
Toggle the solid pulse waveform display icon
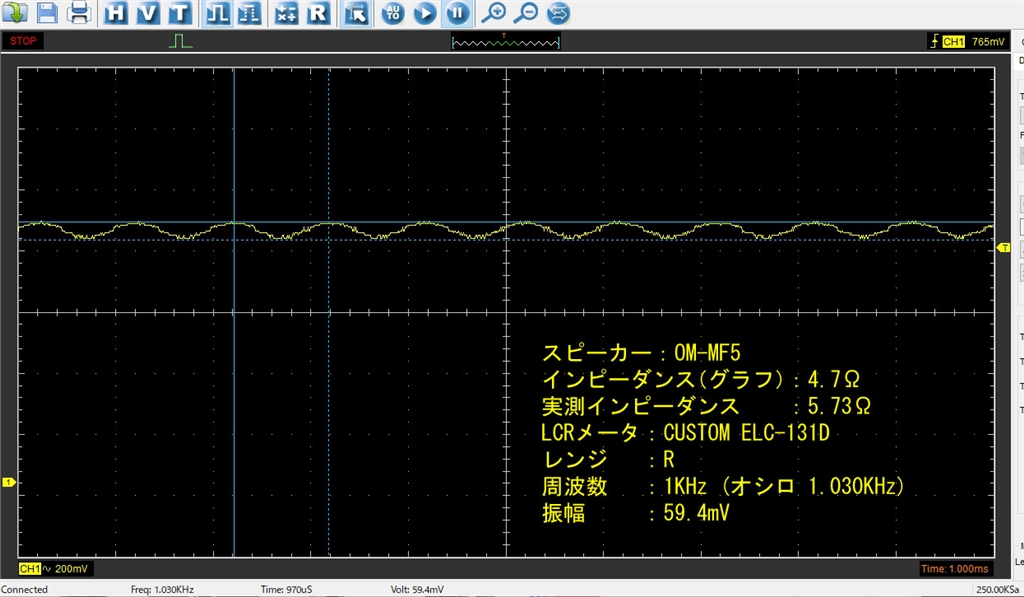coord(217,13)
